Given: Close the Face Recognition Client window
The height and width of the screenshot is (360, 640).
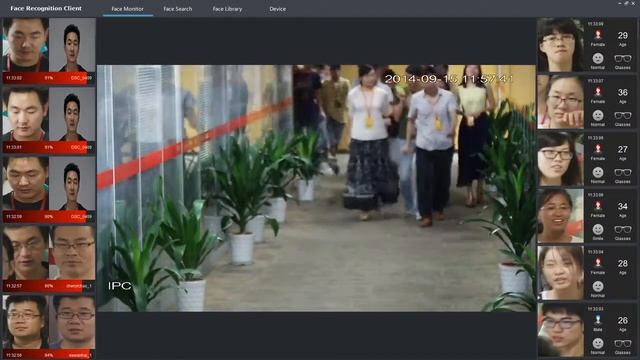Looking at the screenshot, I should pyautogui.click(x=634, y=3).
